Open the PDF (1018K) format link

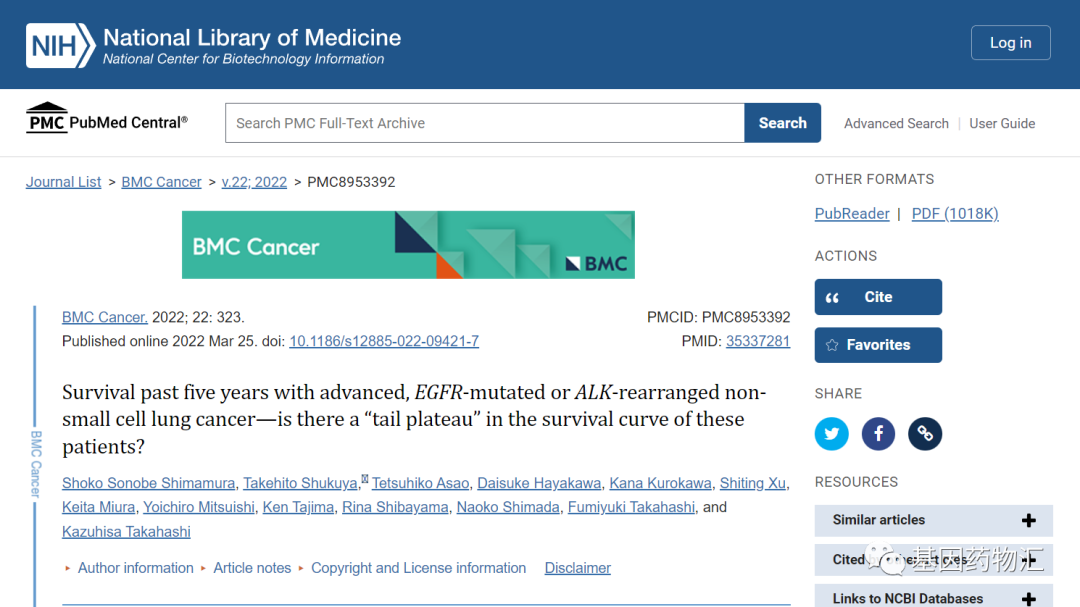[955, 214]
